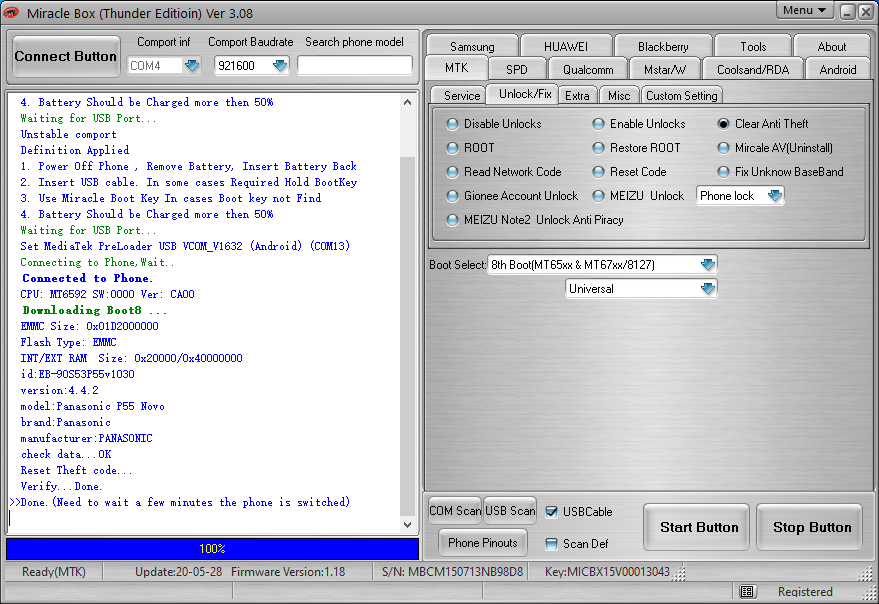Open the Phone lock dropdown
Screen dimensions: 879x604
pyautogui.click(x=774, y=196)
